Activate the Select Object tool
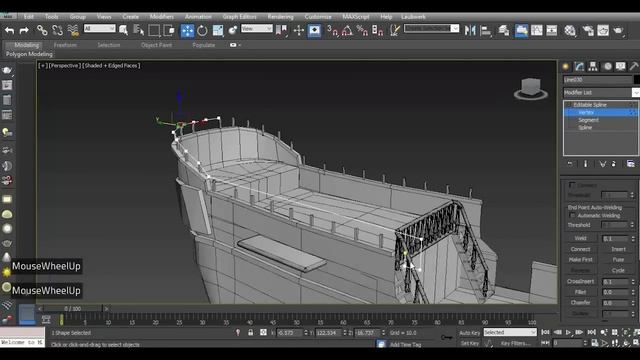640x360 pixels. tap(123, 30)
